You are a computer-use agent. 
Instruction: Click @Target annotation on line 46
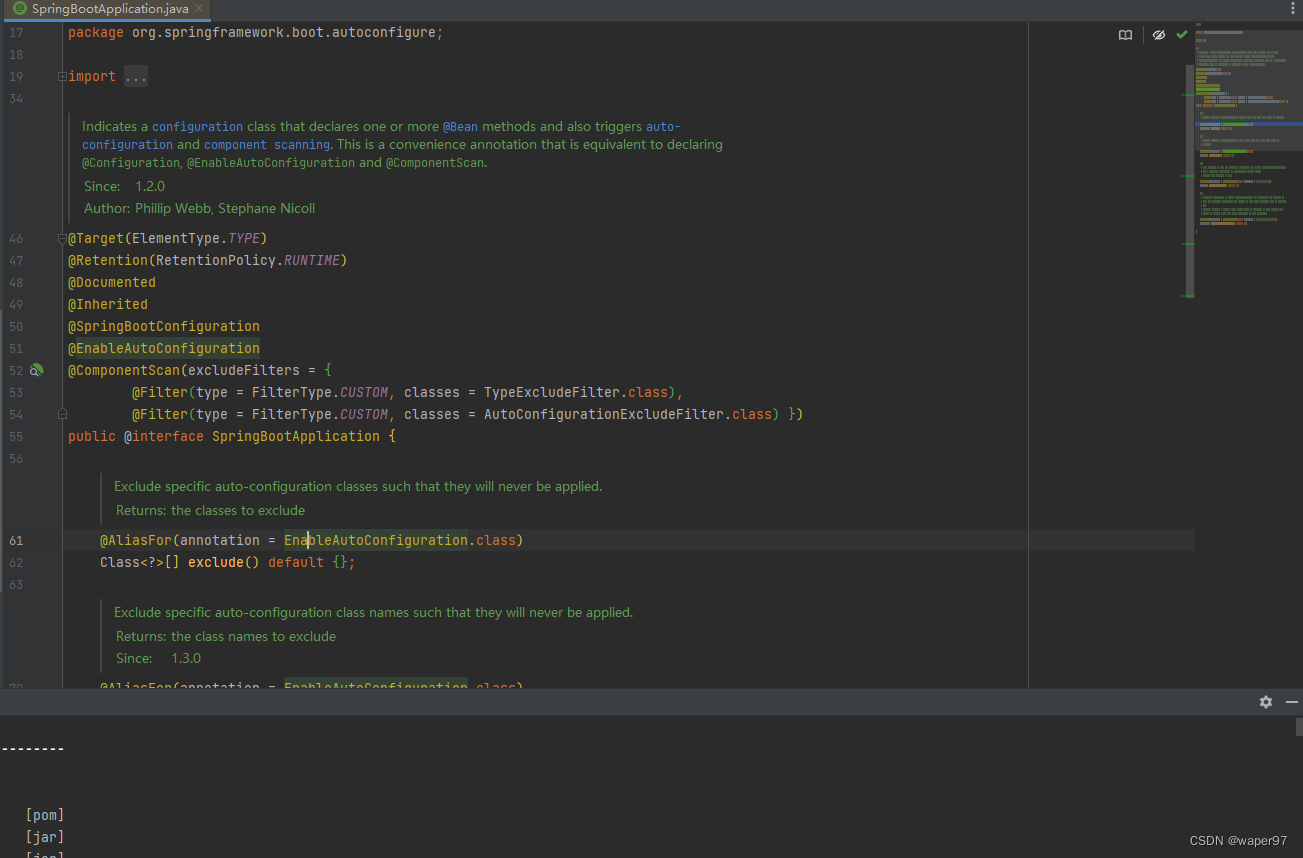tap(96, 238)
